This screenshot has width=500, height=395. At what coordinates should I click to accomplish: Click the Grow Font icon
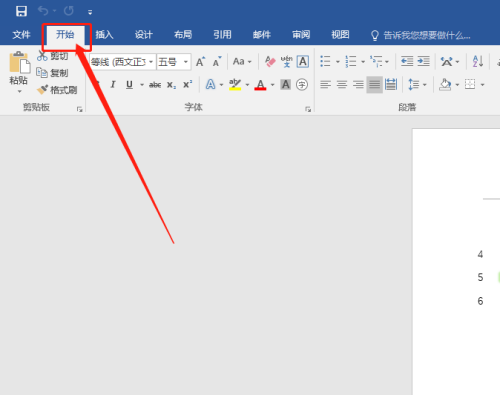pyautogui.click(x=200, y=62)
